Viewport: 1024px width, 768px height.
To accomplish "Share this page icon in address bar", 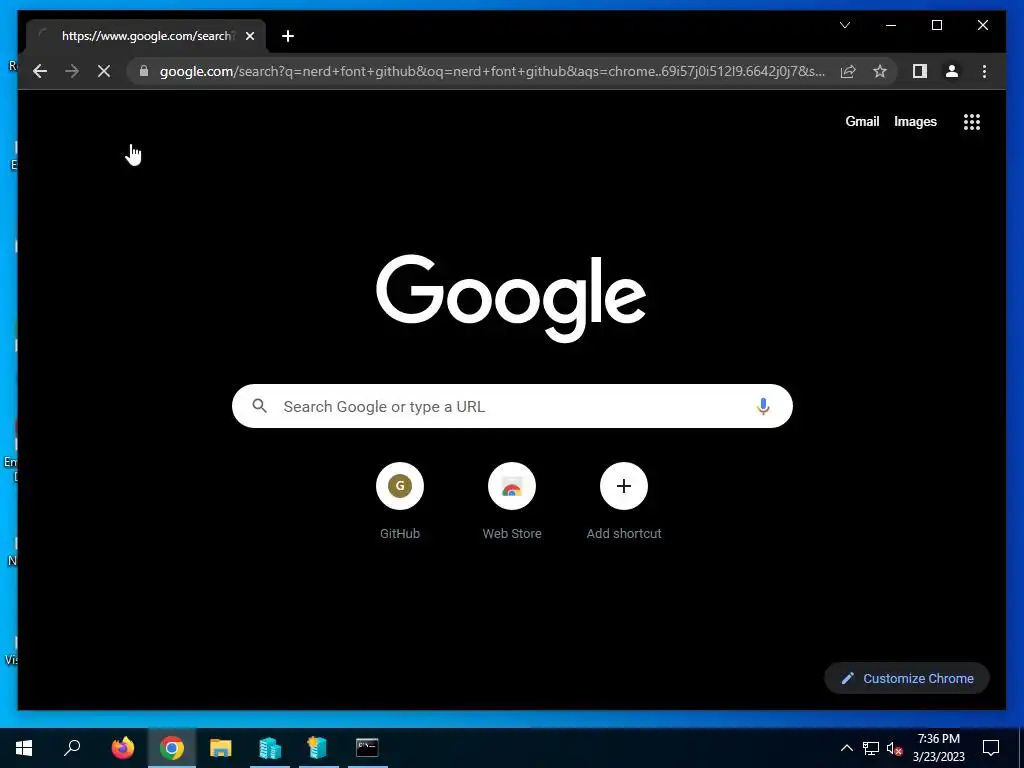I will click(x=848, y=71).
